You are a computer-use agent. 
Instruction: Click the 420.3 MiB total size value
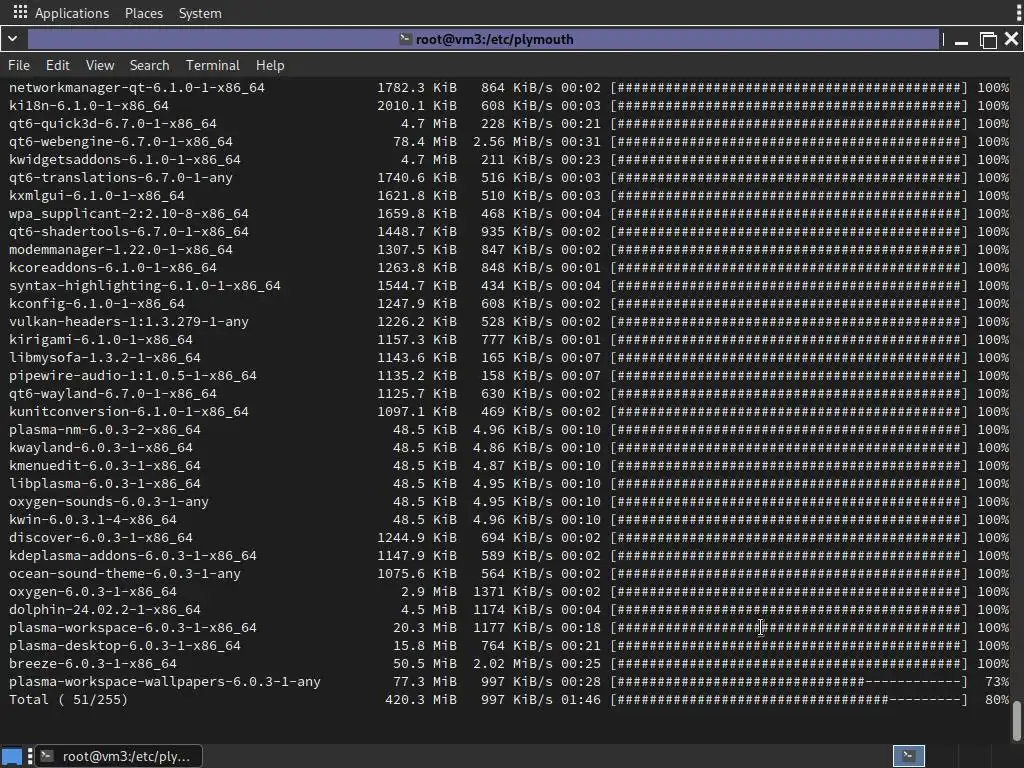point(421,699)
